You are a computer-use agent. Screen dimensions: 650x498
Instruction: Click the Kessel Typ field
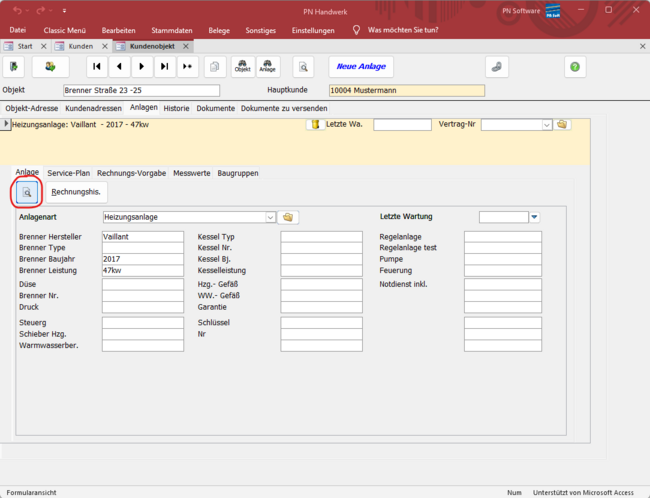click(321, 237)
